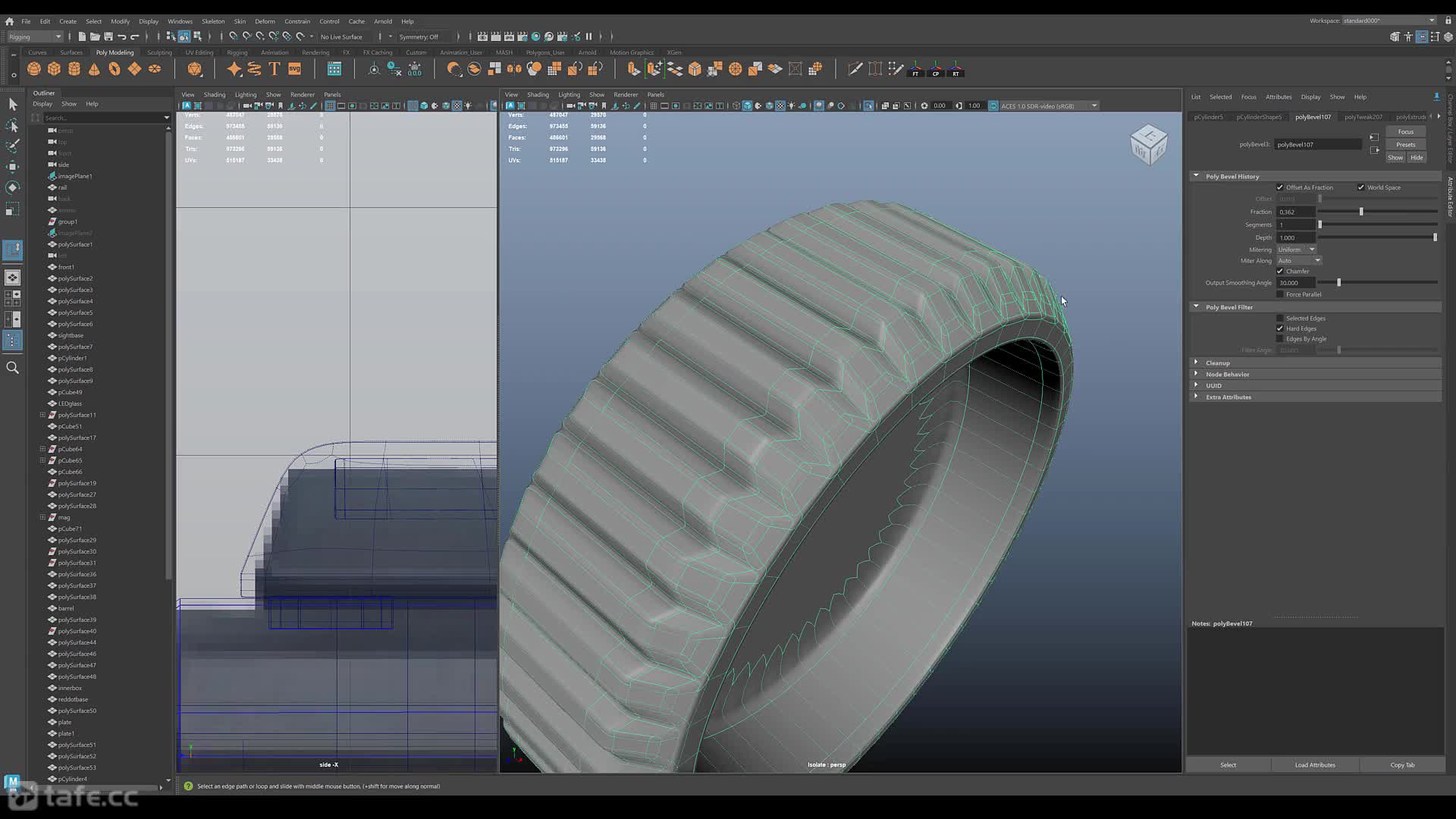1456x819 pixels.
Task: Click the polygon sphere shelf icon
Action: click(x=34, y=69)
